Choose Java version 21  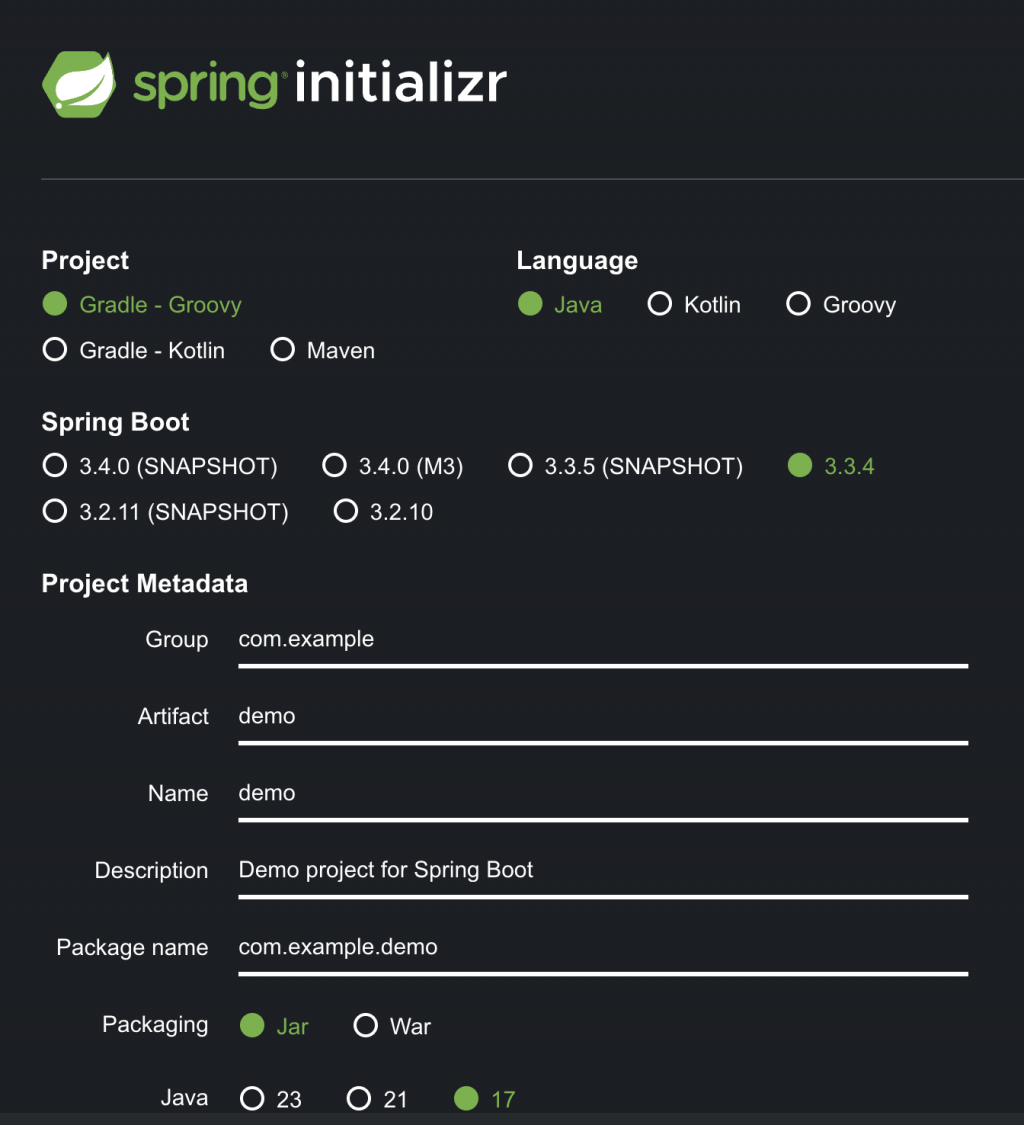[359, 1099]
